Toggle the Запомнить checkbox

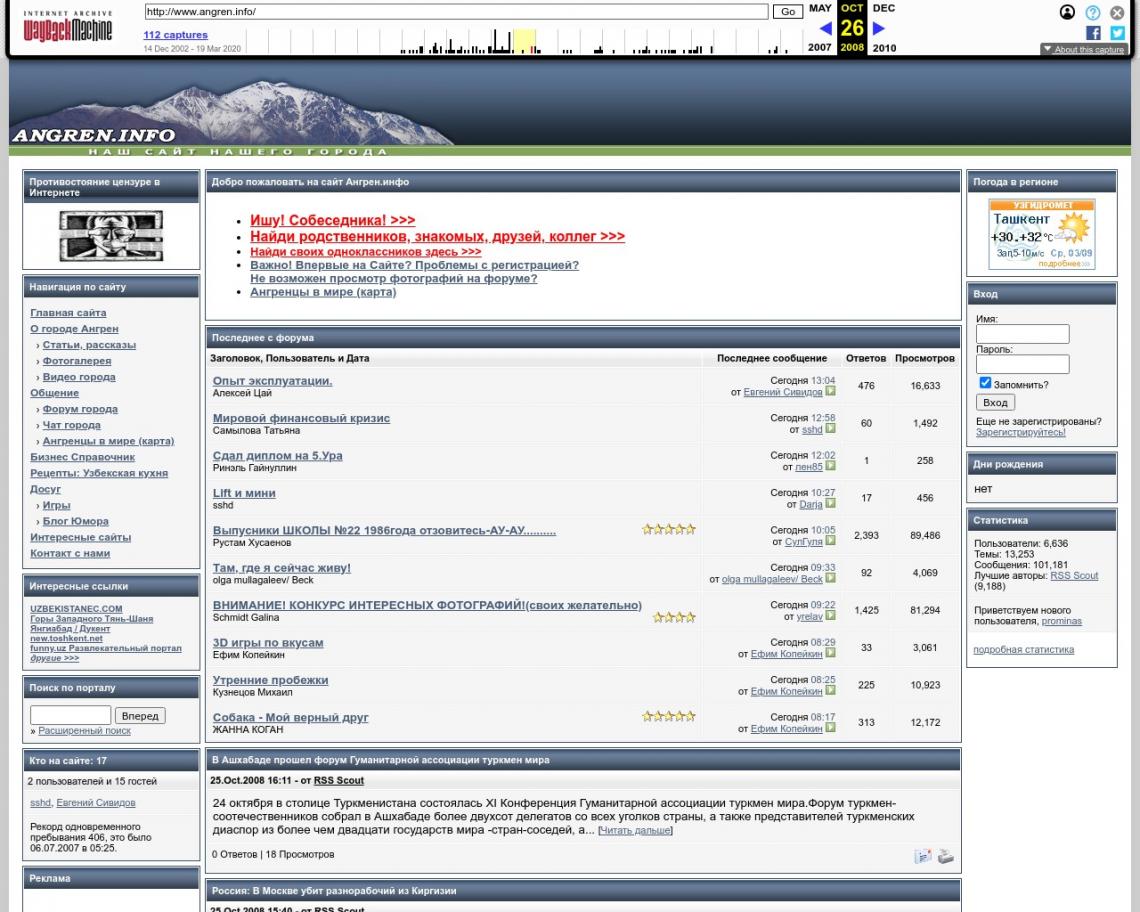tap(985, 383)
